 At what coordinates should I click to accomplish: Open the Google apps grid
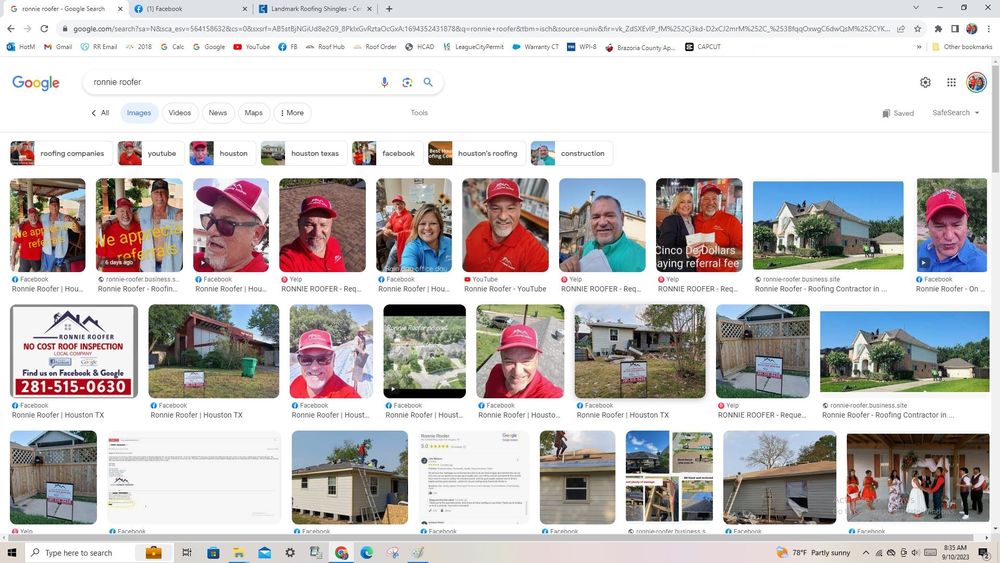point(951,82)
